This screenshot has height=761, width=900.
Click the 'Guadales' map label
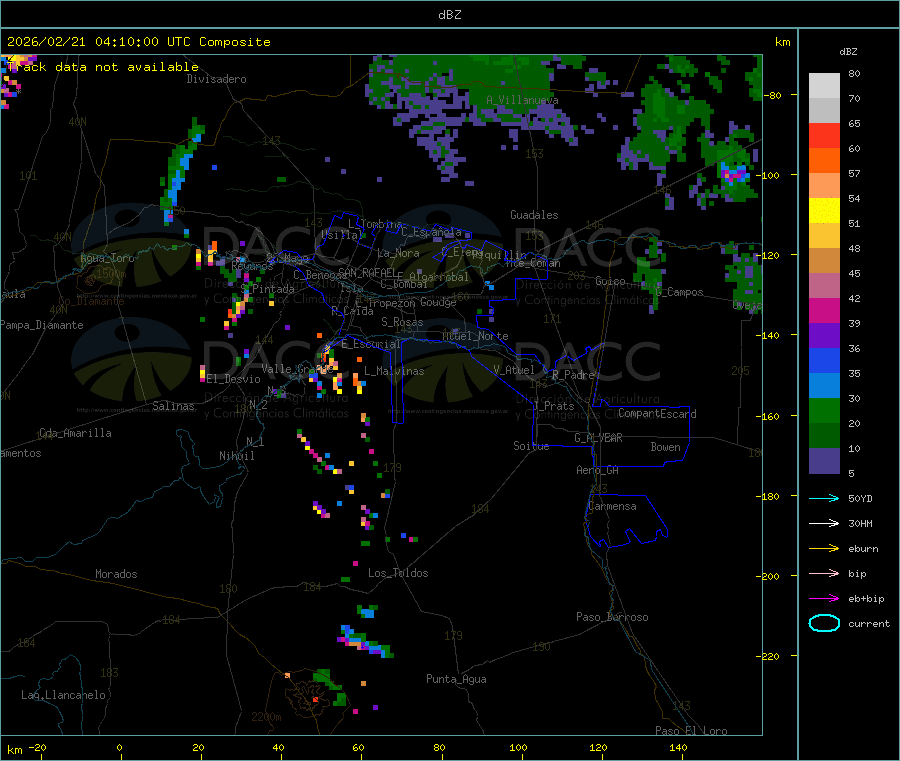point(534,215)
